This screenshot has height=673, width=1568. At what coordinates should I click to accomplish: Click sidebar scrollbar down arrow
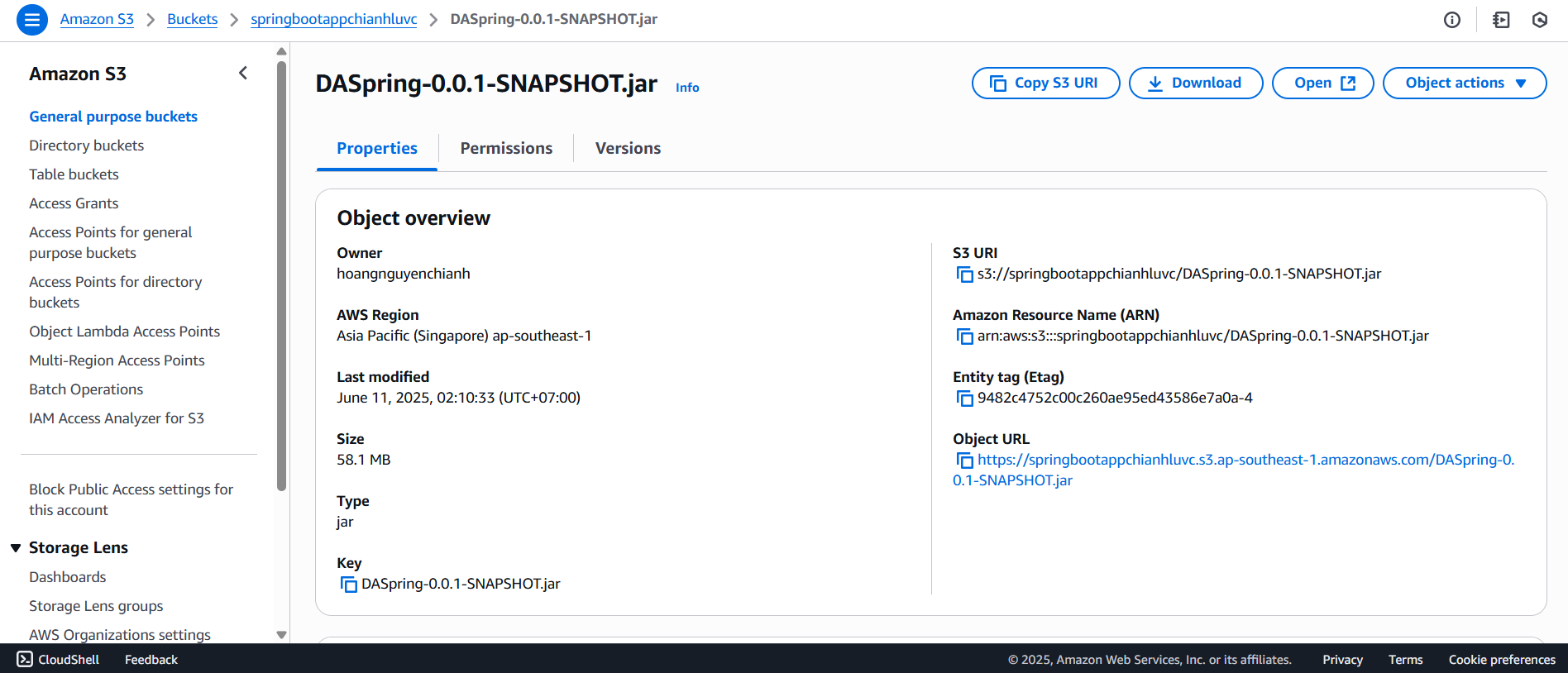coord(282,635)
